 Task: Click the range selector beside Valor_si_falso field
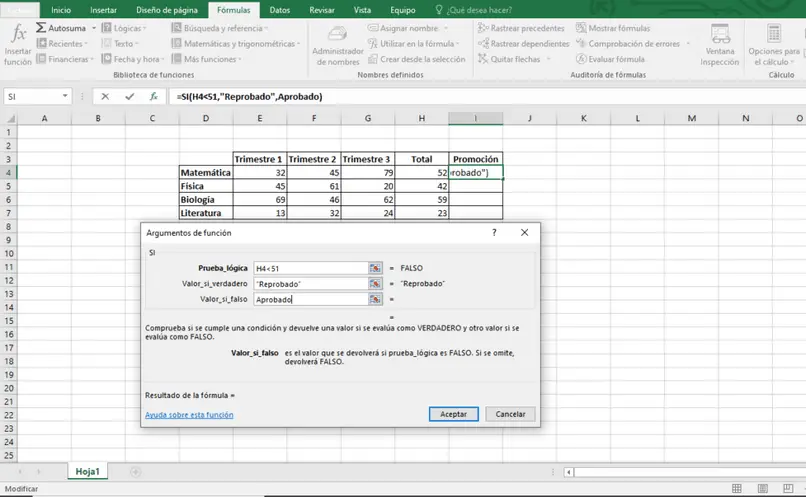tap(376, 299)
